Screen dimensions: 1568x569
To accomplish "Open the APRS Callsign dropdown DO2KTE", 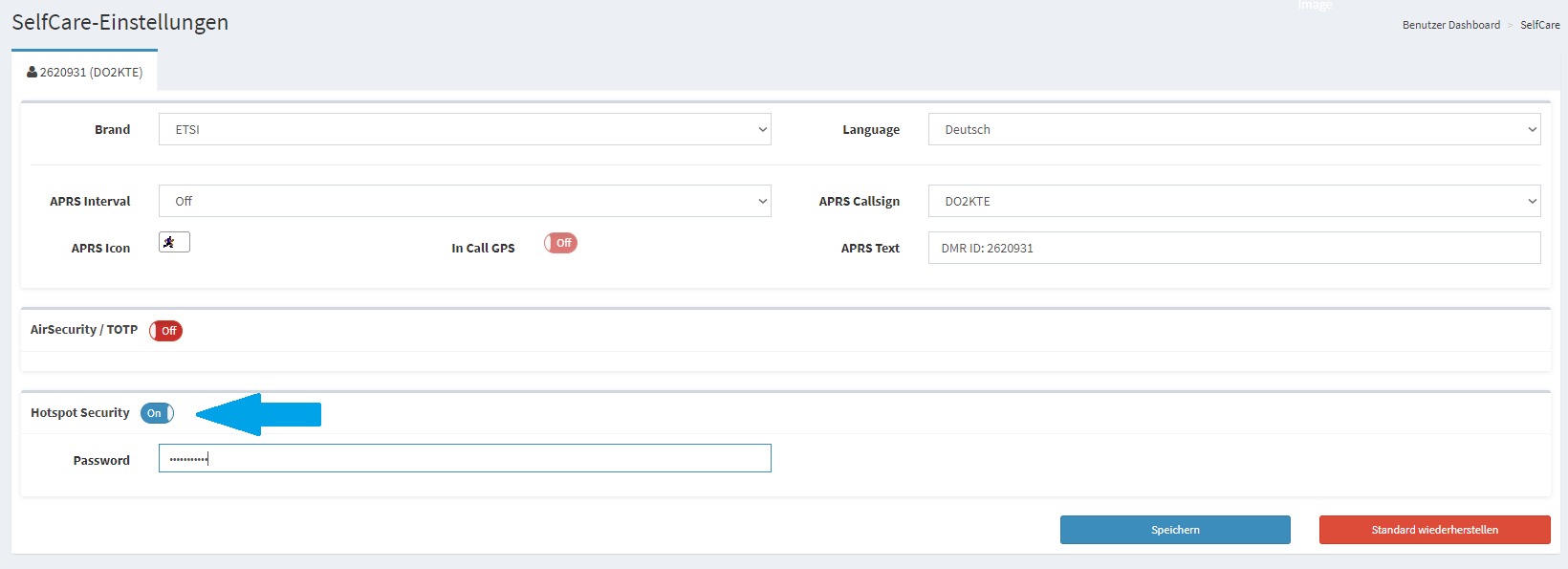I will point(1234,201).
